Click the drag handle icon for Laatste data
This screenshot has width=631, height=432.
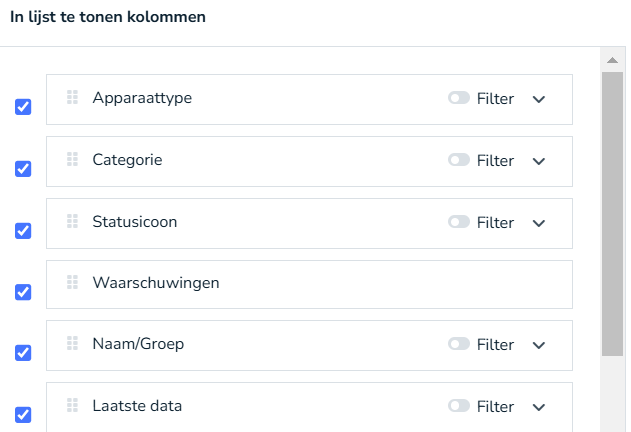(x=72, y=405)
